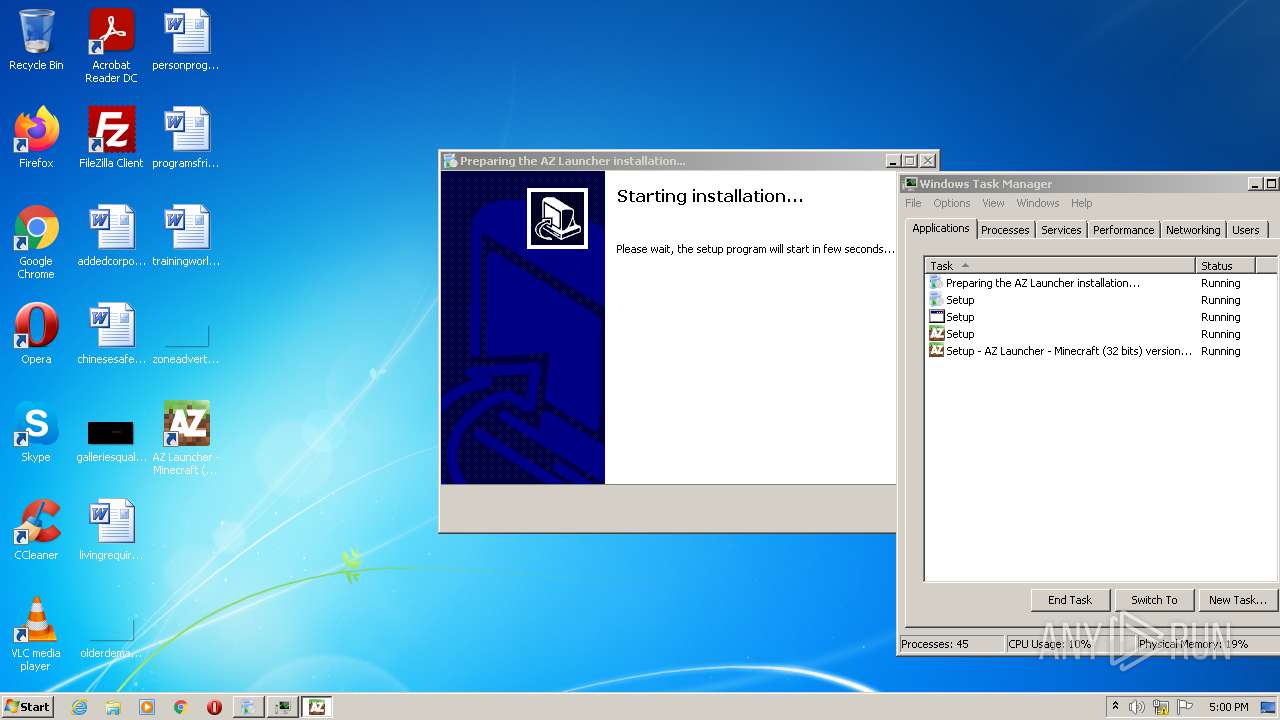
Task: Switch to AZ Launcher taskbar button
Action: coord(317,707)
